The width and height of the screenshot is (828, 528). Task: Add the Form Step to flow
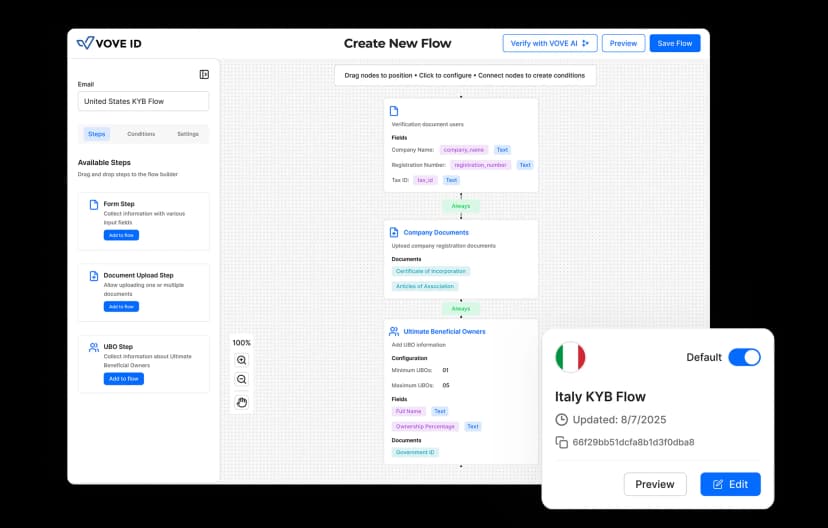pyautogui.click(x=121, y=235)
